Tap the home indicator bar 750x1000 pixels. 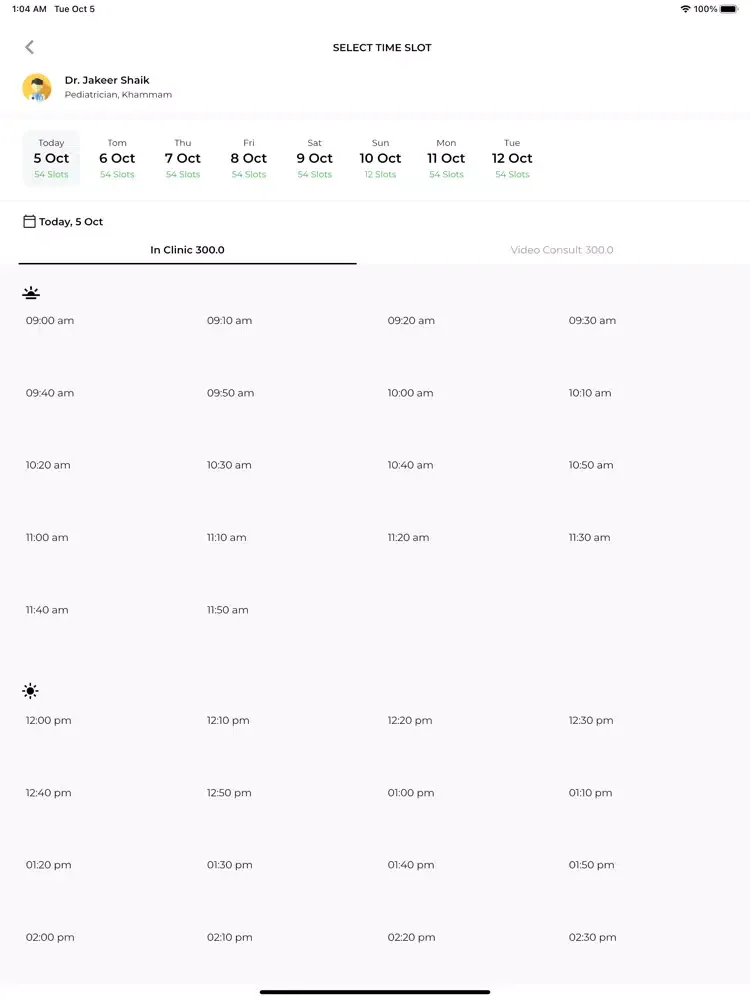[375, 992]
